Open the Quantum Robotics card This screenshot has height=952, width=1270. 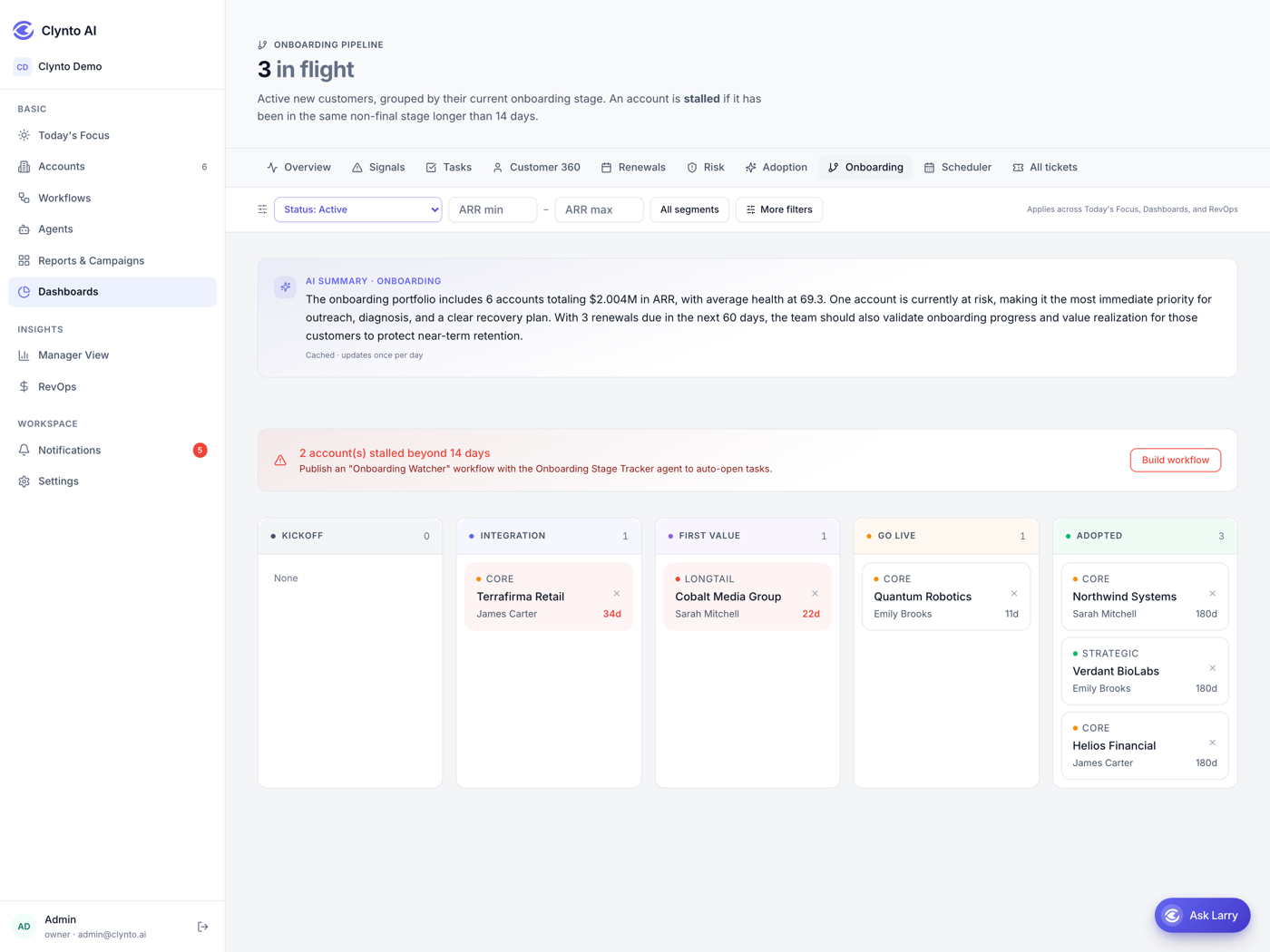(x=946, y=597)
